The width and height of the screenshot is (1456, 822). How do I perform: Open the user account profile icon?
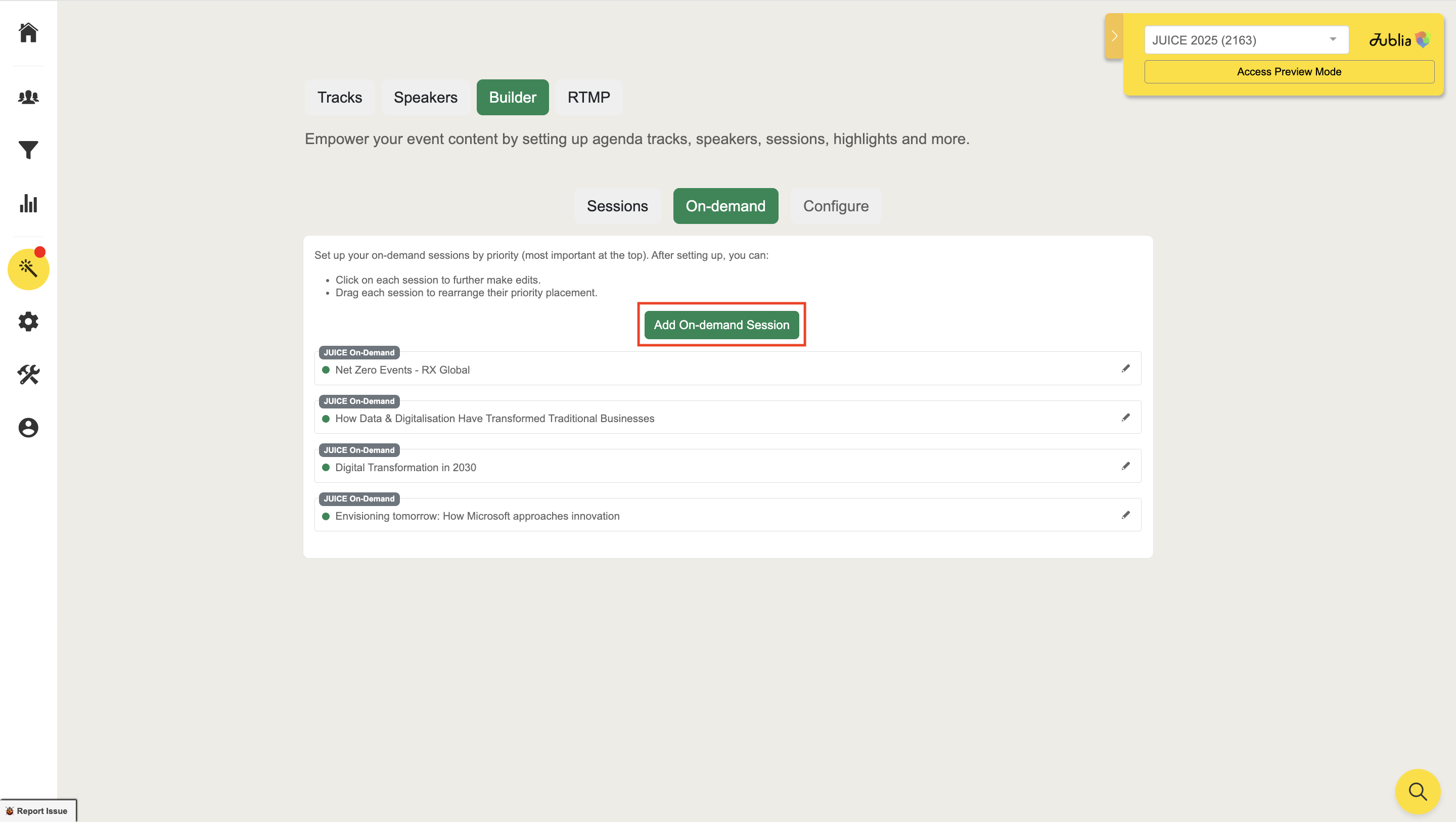point(28,427)
